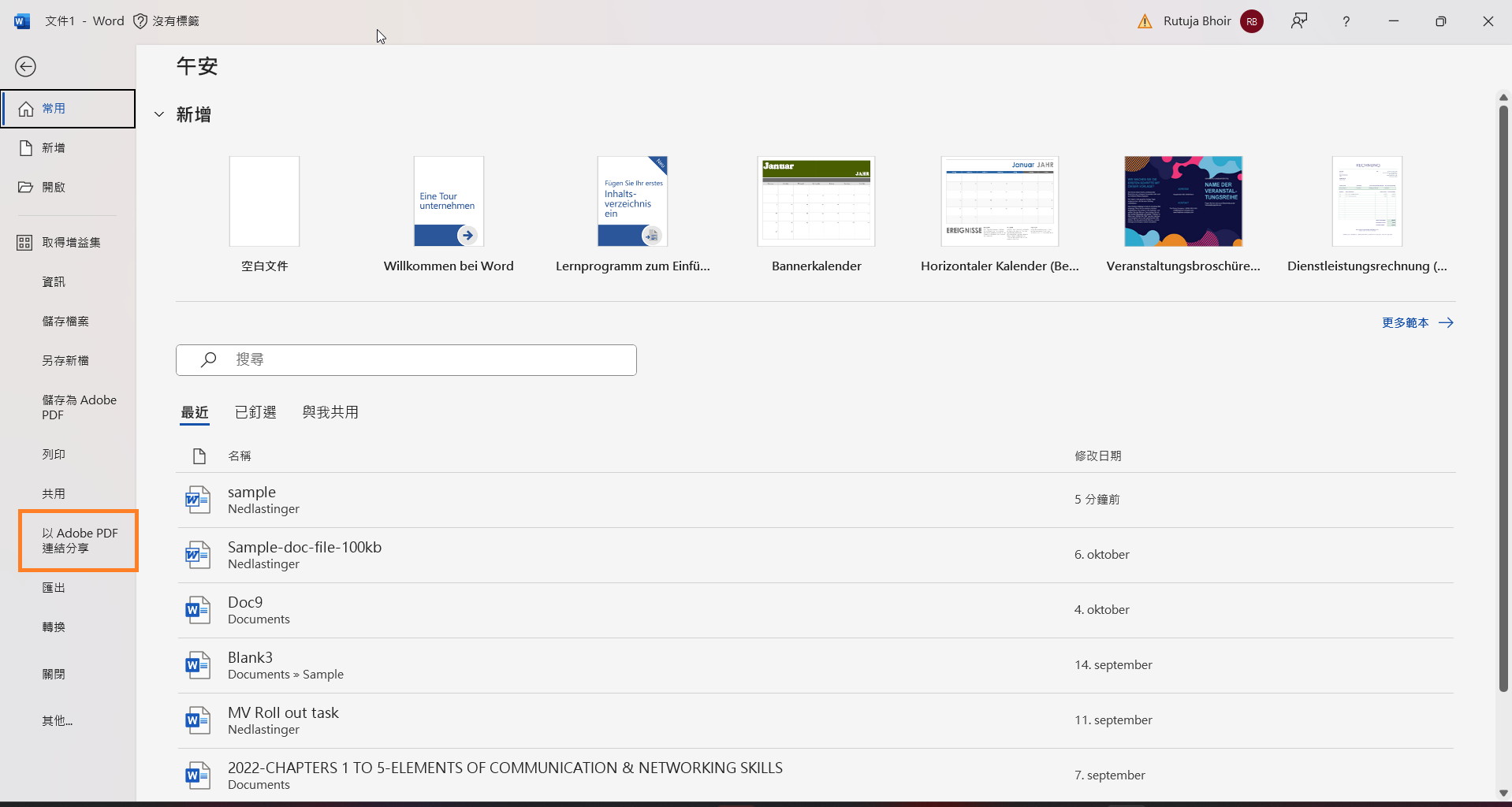Image resolution: width=1512 pixels, height=807 pixels.
Task: Click the back arrow to return to document
Action: [x=25, y=67]
